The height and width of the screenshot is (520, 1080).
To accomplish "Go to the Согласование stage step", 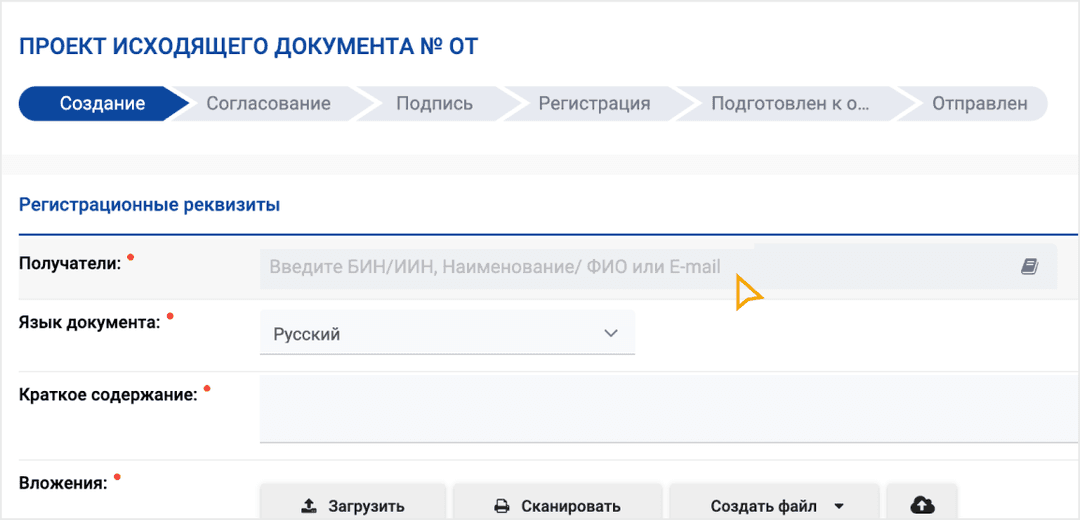I will [268, 103].
